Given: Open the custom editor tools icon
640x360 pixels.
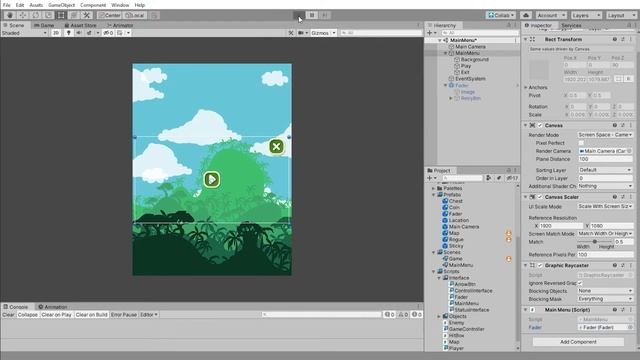Looking at the screenshot, I should (x=86, y=15).
